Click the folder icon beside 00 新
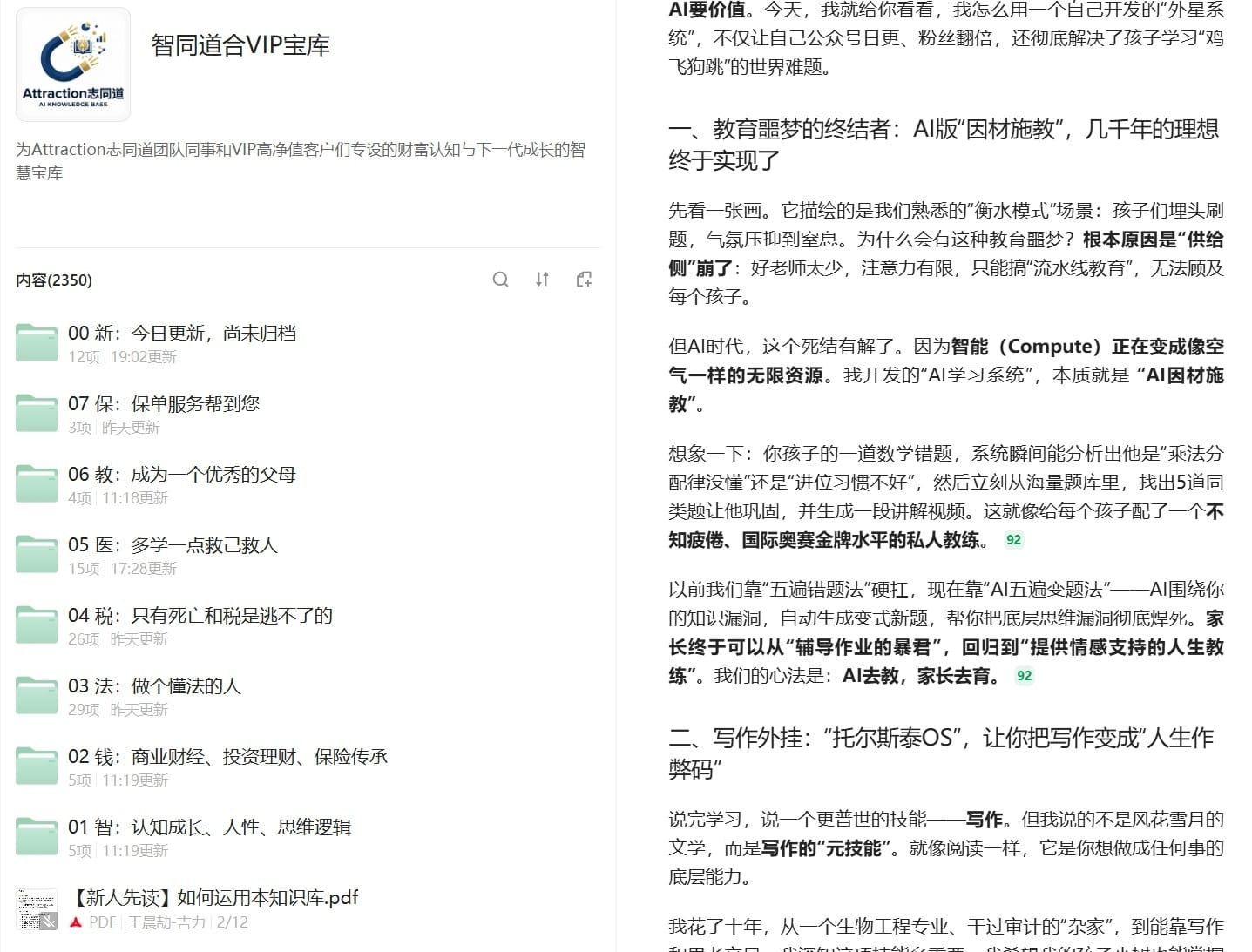 click(x=37, y=343)
